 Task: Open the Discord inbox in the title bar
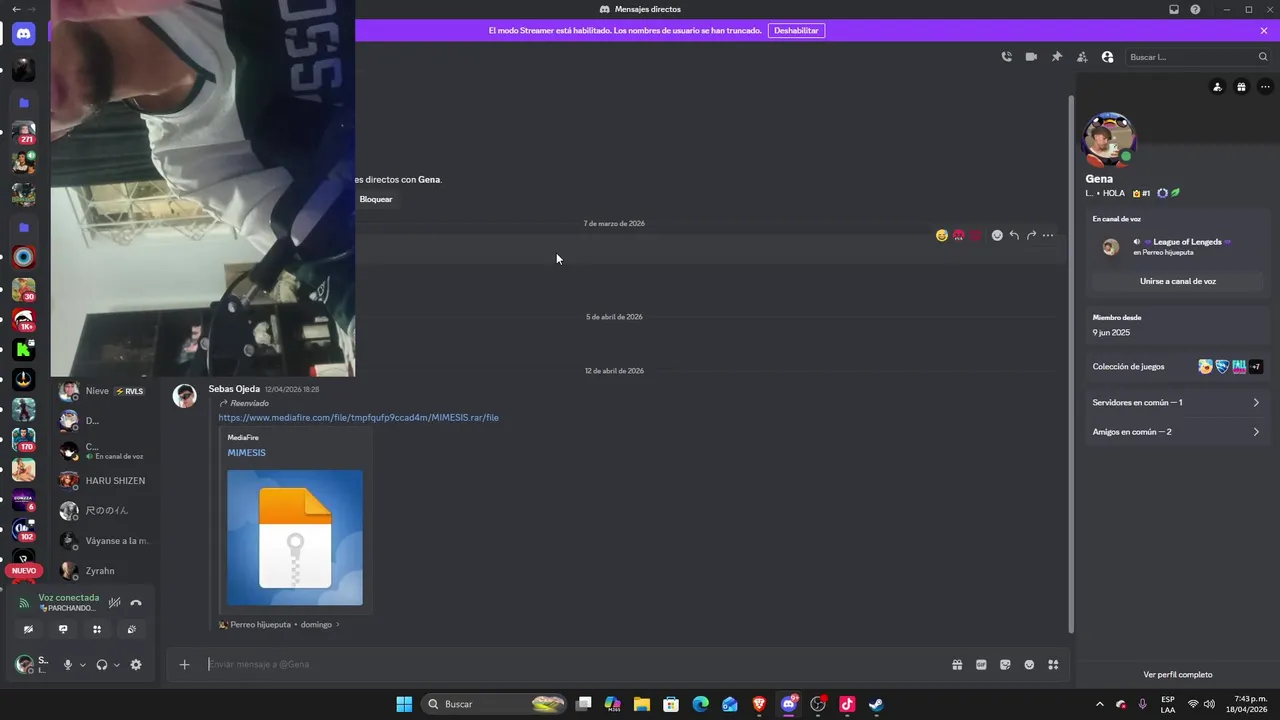(1174, 9)
